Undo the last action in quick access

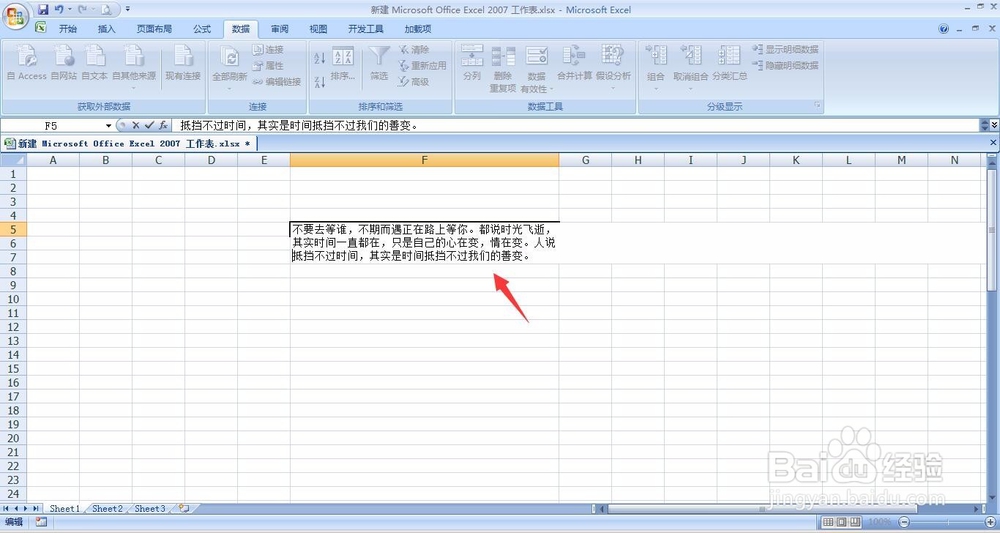pyautogui.click(x=59, y=10)
